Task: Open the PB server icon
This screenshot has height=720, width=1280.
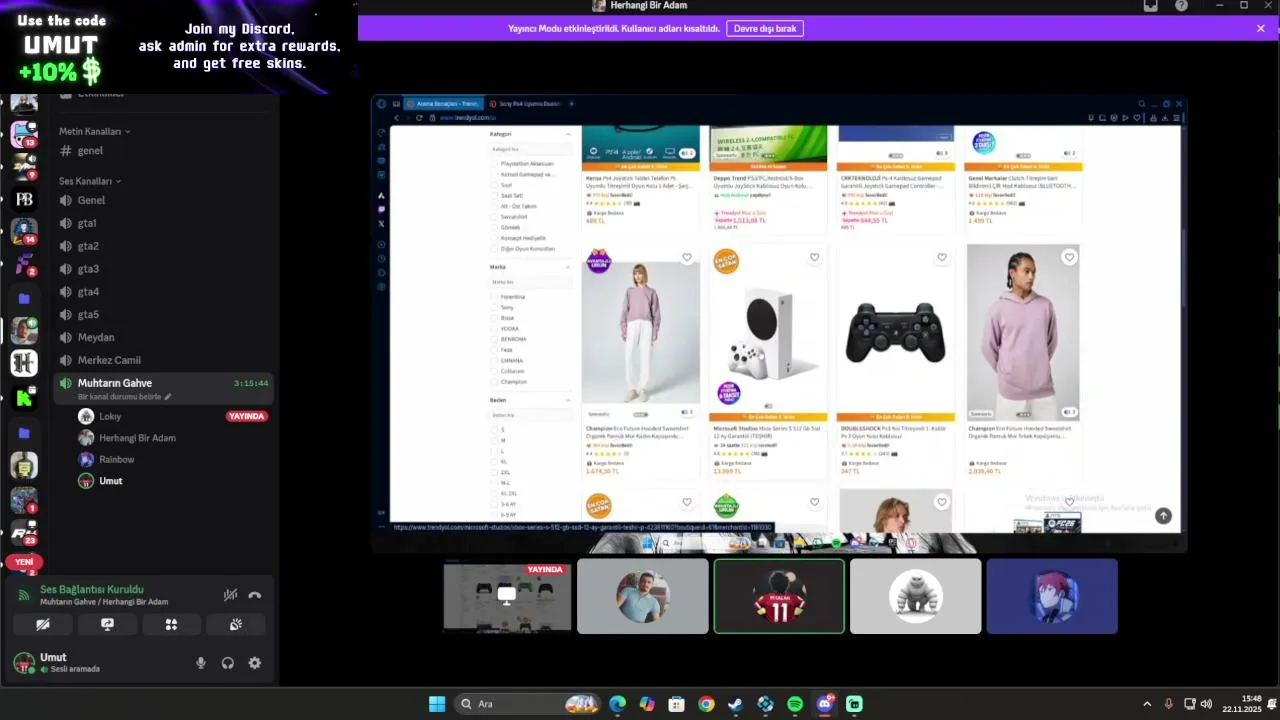Action: pos(24,199)
